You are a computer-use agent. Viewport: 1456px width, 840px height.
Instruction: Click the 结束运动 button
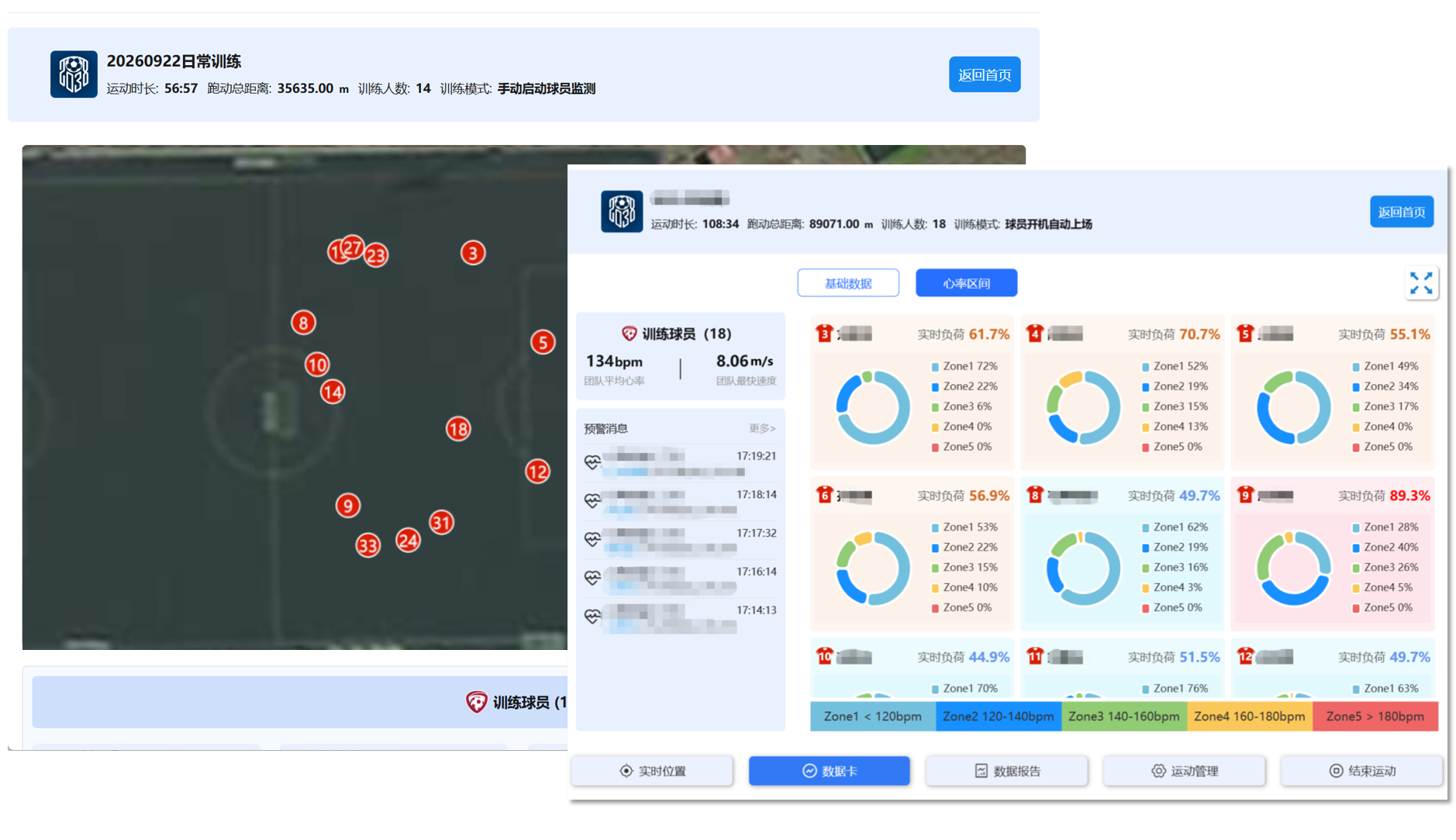pos(1362,771)
